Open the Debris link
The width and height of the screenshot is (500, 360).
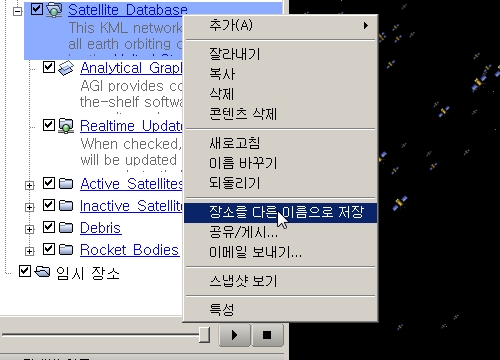[101, 228]
